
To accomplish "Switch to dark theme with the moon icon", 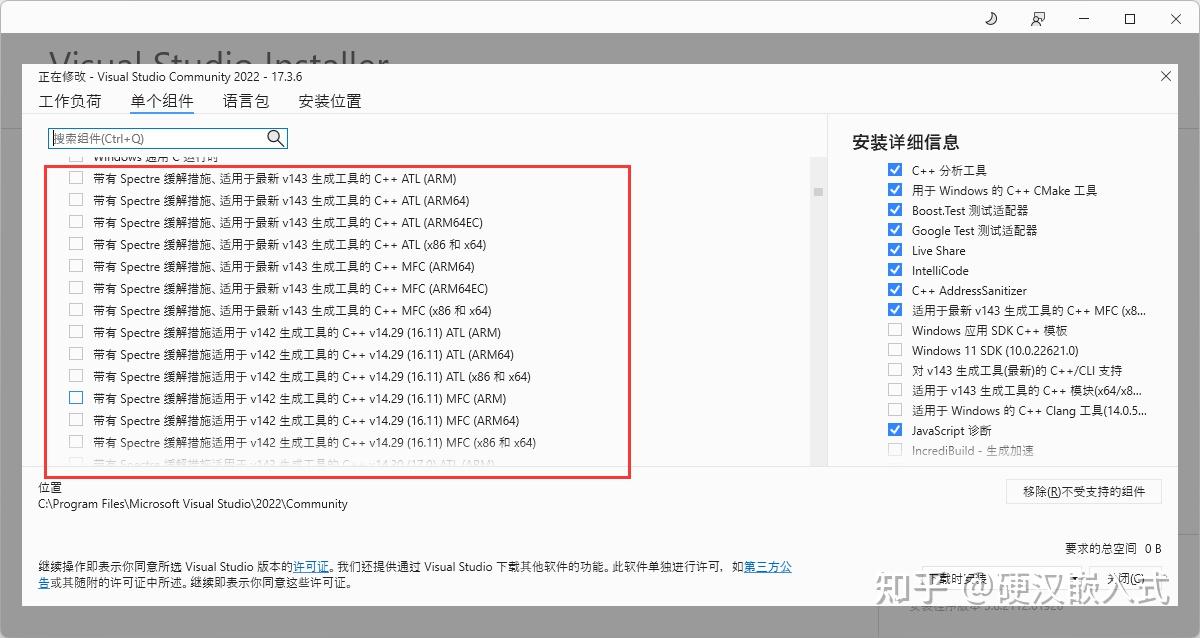I will point(990,19).
